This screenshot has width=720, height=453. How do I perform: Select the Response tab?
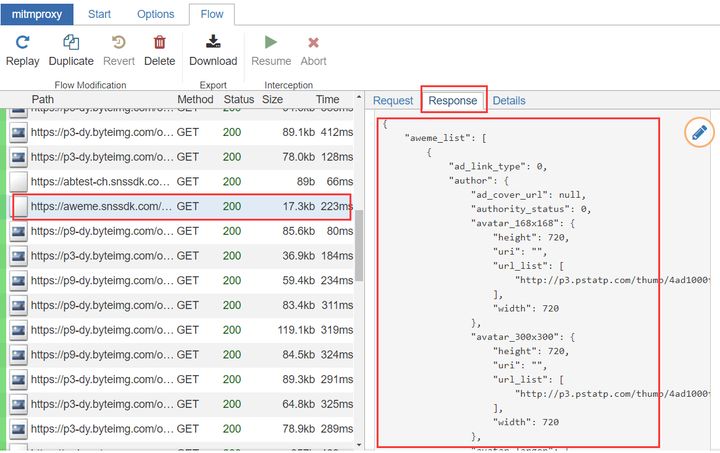pyautogui.click(x=453, y=101)
